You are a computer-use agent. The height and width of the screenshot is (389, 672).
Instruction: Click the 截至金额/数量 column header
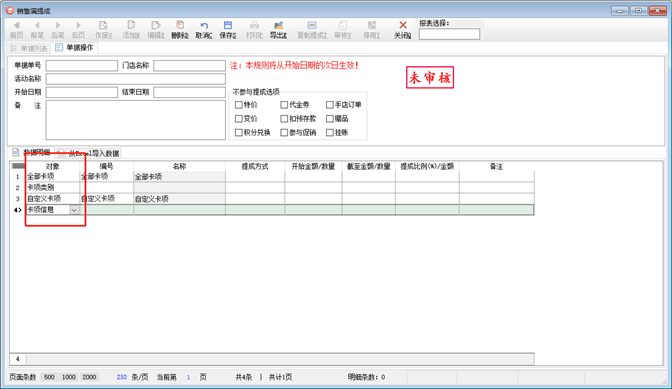pos(369,166)
